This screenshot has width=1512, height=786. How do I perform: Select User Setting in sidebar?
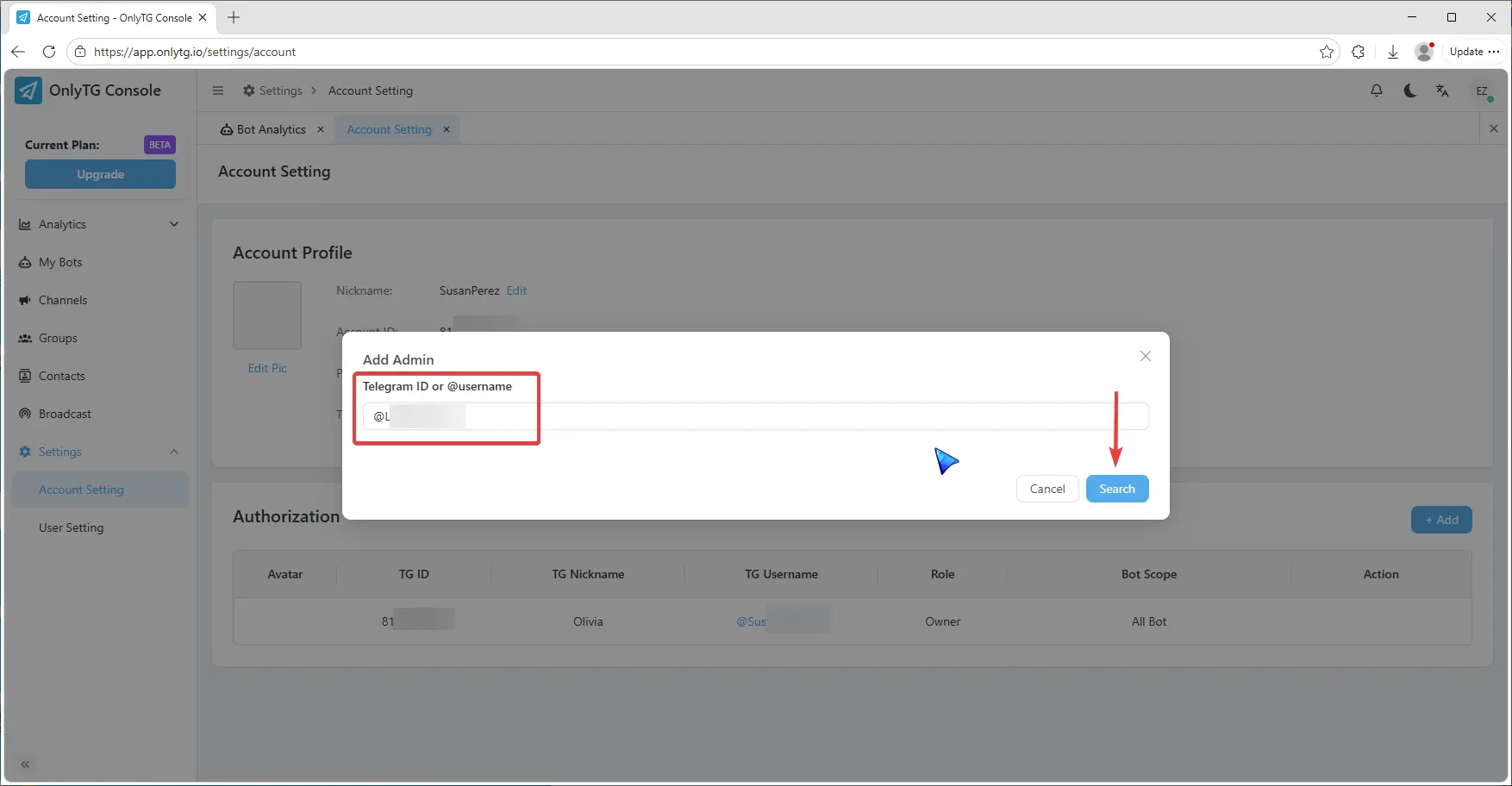(x=71, y=527)
